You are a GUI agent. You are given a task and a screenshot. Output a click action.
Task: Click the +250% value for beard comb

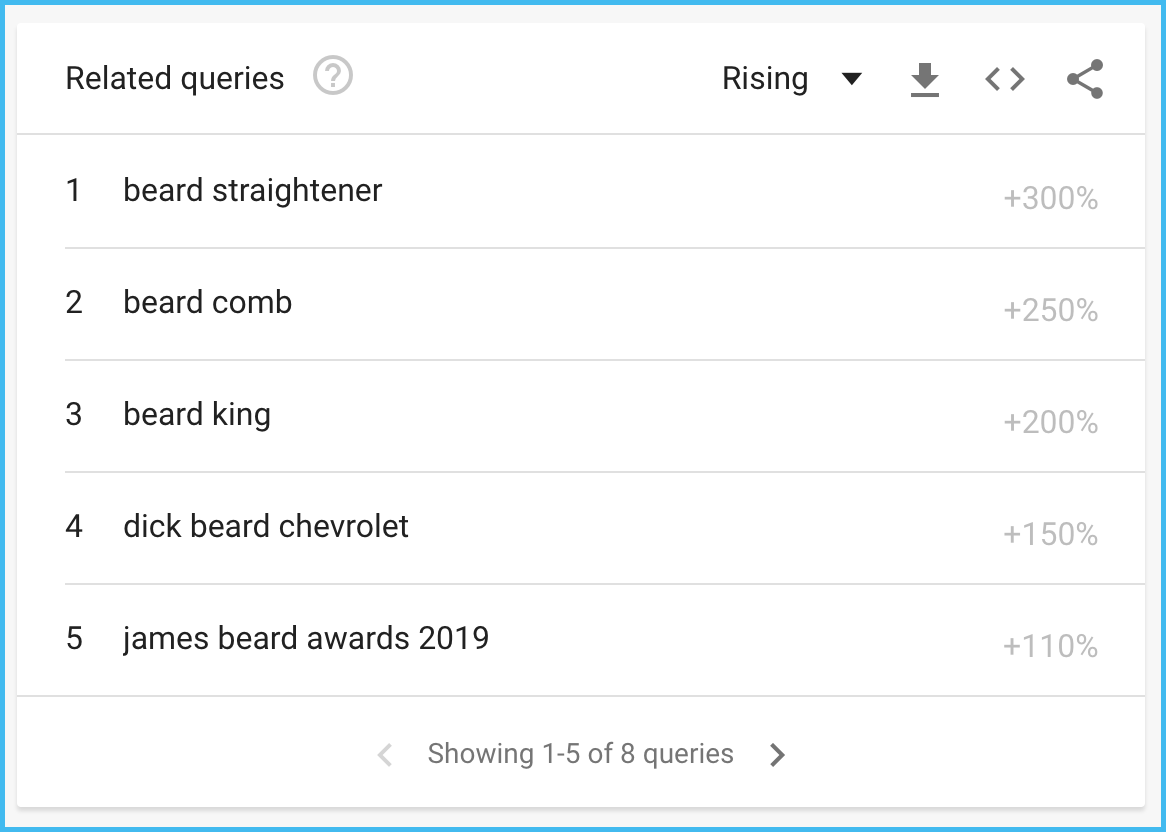1050,311
